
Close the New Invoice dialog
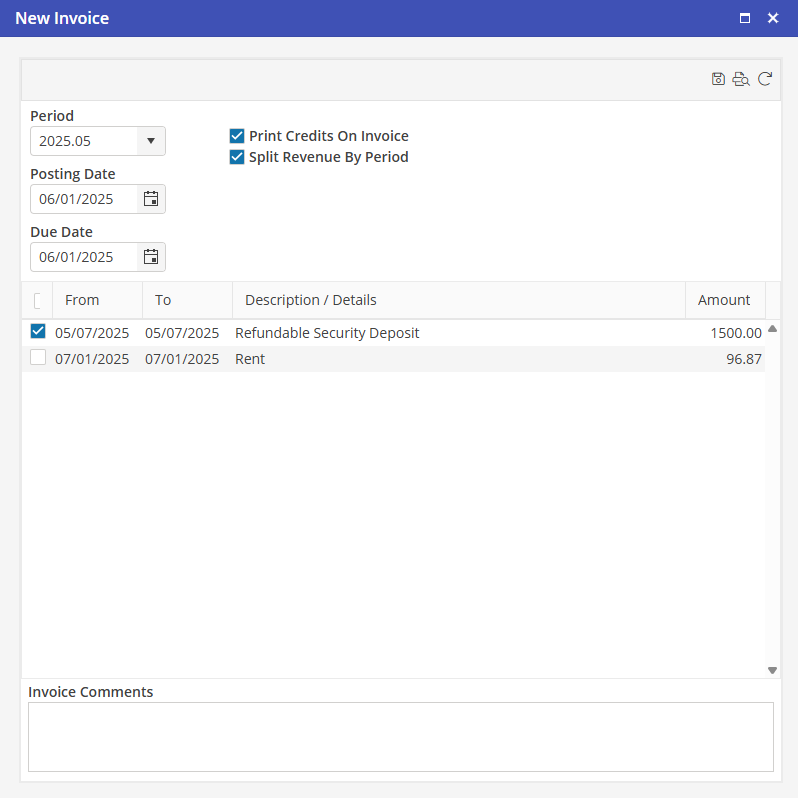773,18
